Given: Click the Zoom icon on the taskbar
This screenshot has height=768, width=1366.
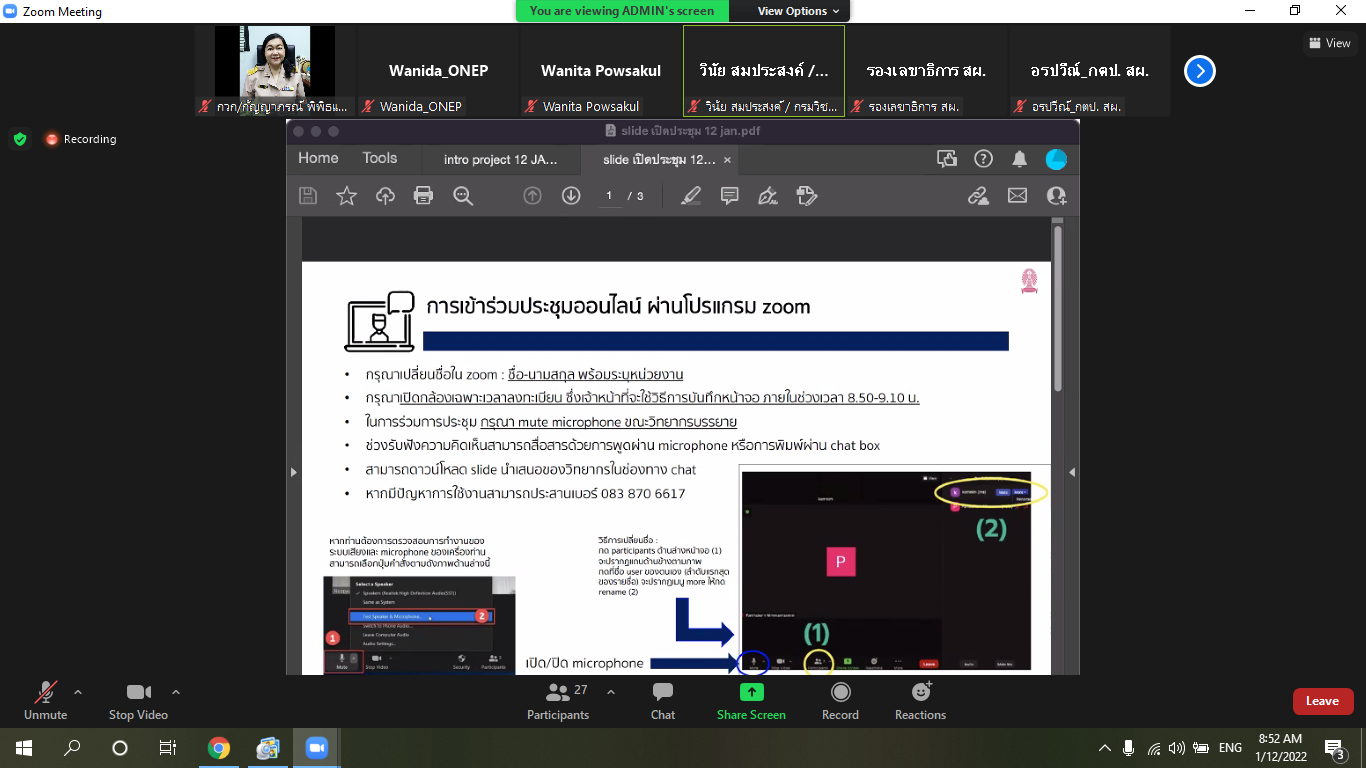Looking at the screenshot, I should point(317,748).
